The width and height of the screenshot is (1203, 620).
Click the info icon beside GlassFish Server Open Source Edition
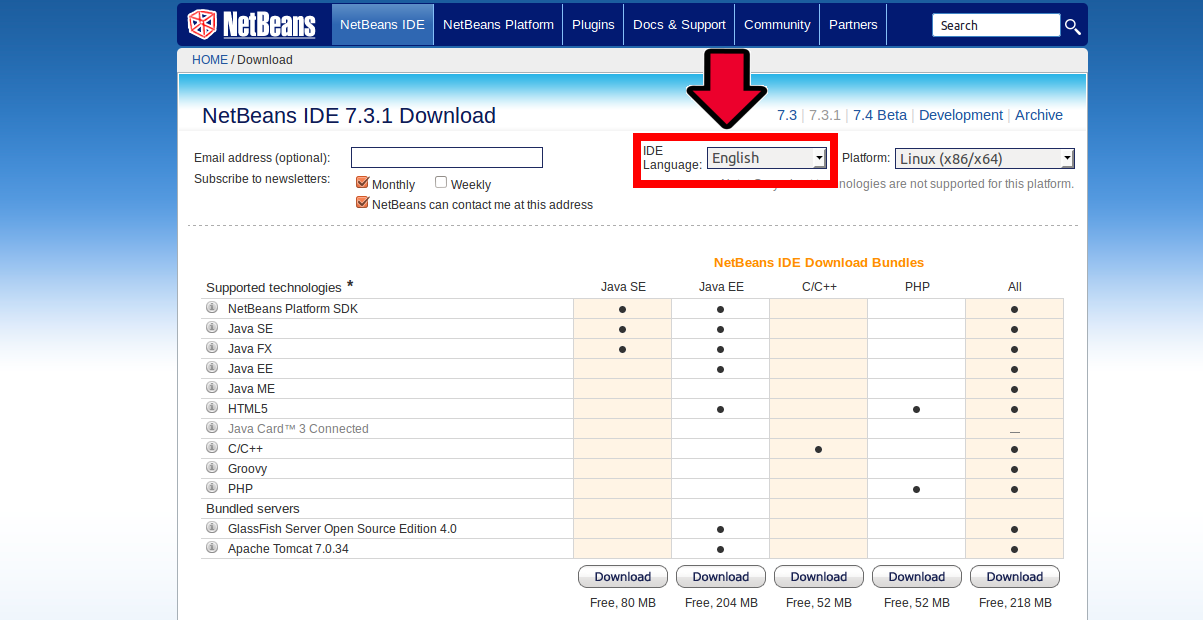point(211,528)
